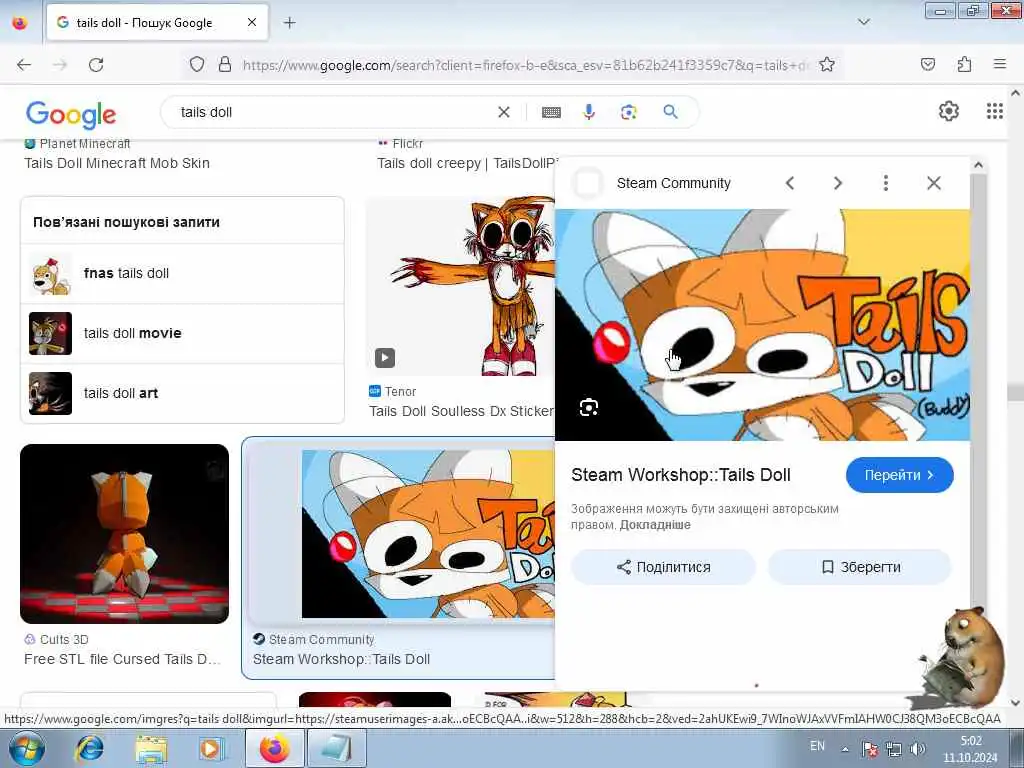Go back using the browser back arrow
The width and height of the screenshot is (1024, 768).
tap(24, 65)
